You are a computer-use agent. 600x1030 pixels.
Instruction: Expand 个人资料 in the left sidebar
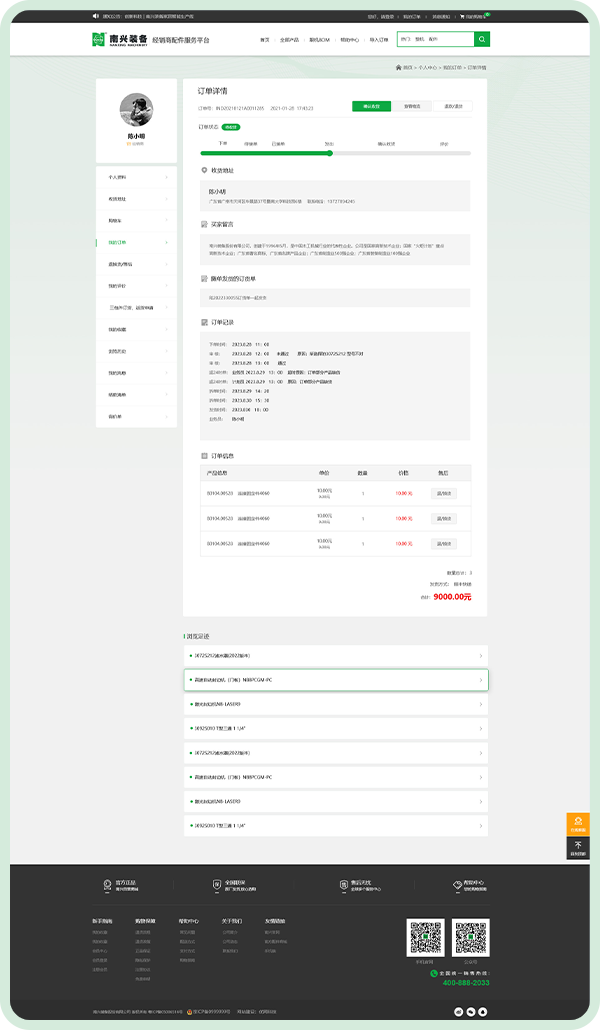click(136, 177)
